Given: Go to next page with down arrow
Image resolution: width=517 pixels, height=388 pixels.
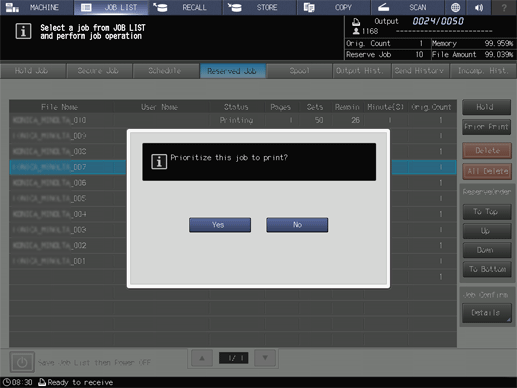Looking at the screenshot, I should click(x=265, y=358).
